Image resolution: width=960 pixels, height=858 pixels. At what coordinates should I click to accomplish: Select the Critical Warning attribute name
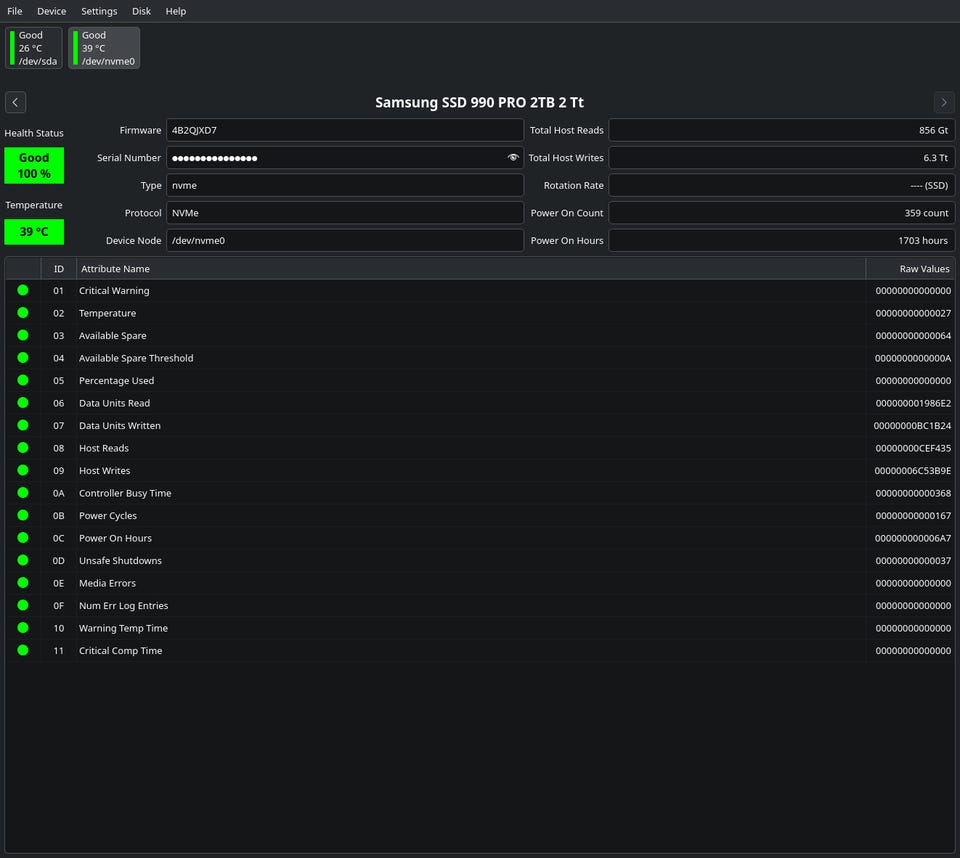(x=114, y=290)
